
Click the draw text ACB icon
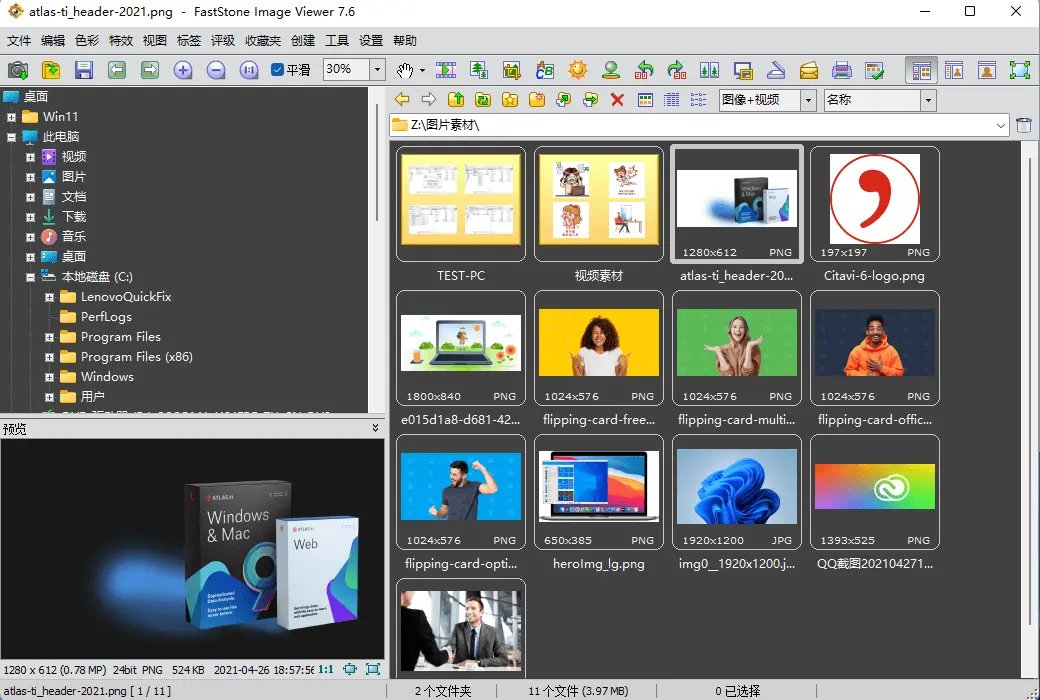pyautogui.click(x=545, y=70)
